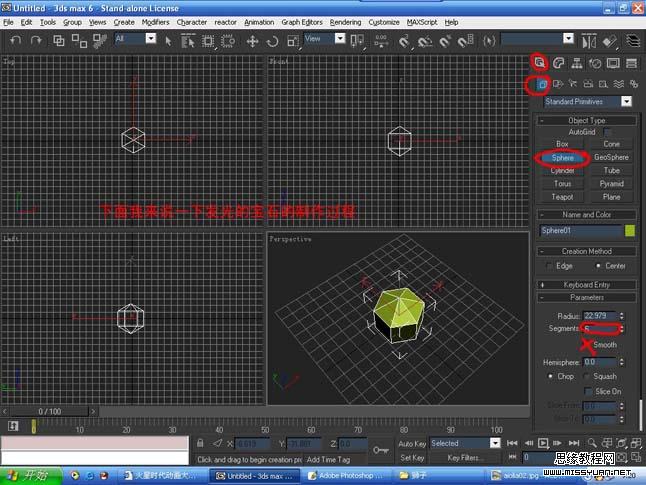Open the Utilities command panel tab
Screen dimensions: 646x485
631,63
